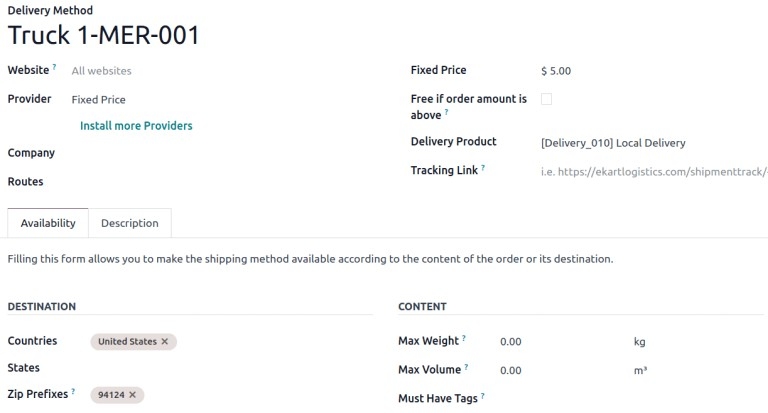The width and height of the screenshot is (768, 413).
Task: Show help for Tracking Link
Action: click(483, 168)
